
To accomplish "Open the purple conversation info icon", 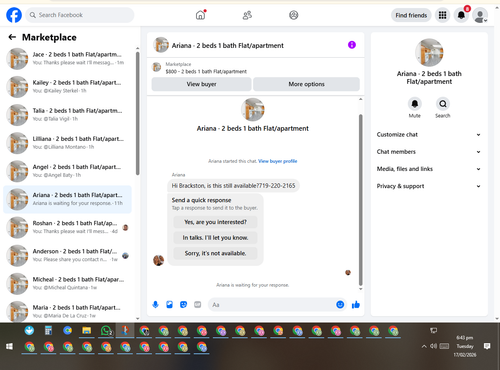I will (352, 45).
